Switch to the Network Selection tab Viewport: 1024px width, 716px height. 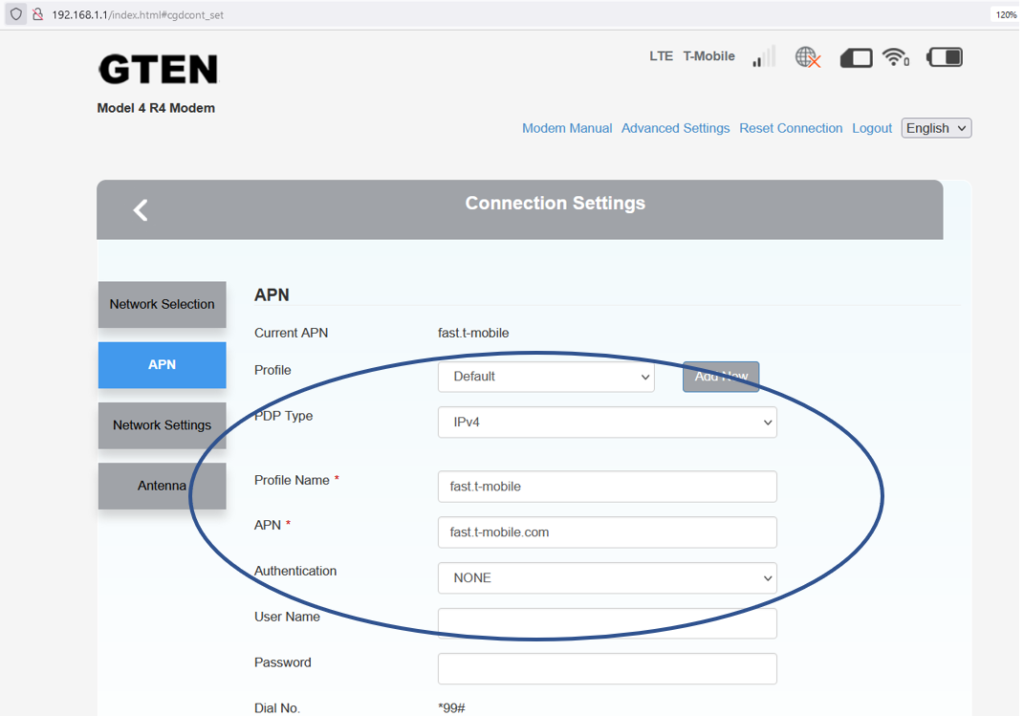click(162, 304)
